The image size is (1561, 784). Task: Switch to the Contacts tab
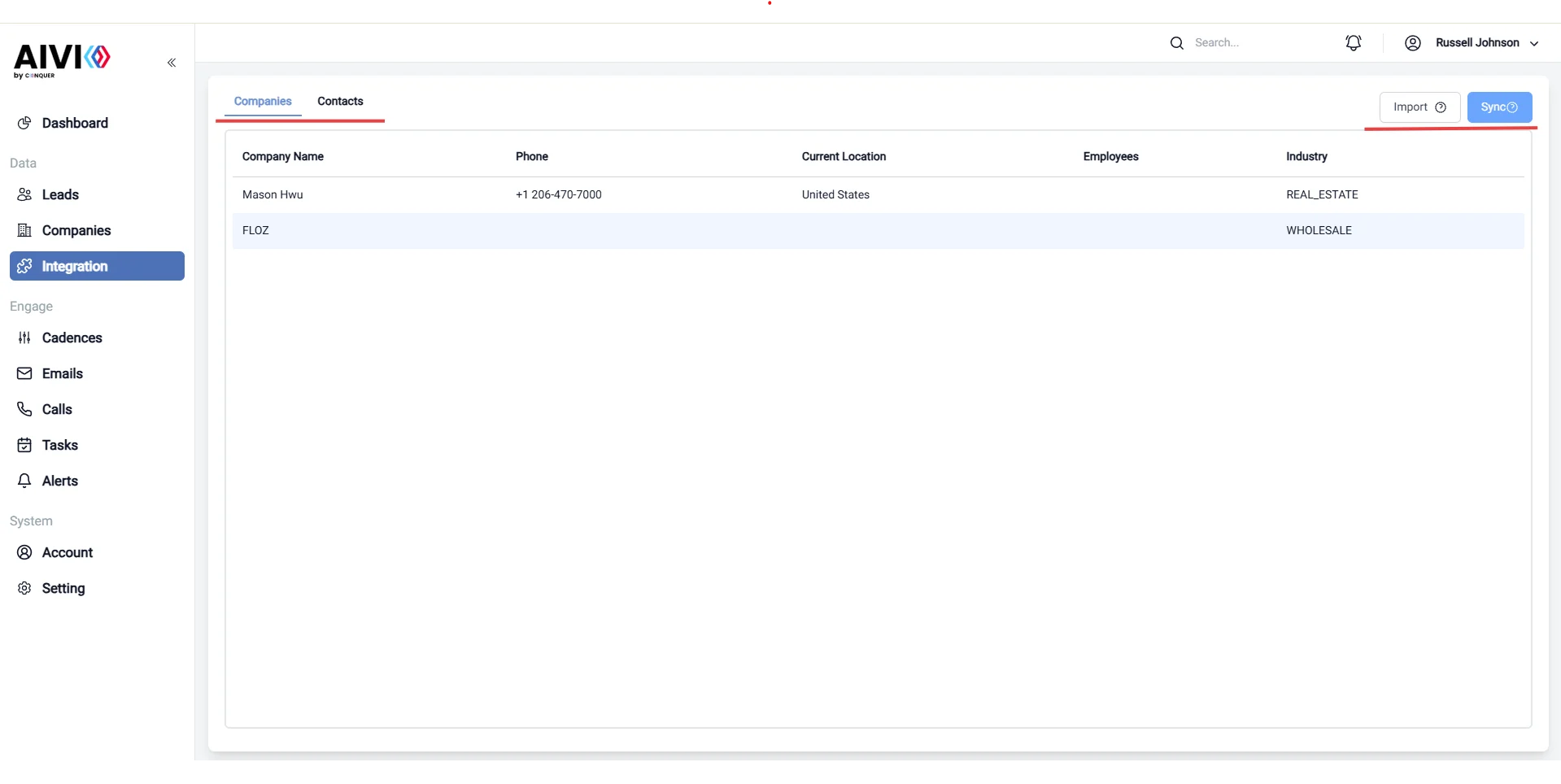coord(340,102)
